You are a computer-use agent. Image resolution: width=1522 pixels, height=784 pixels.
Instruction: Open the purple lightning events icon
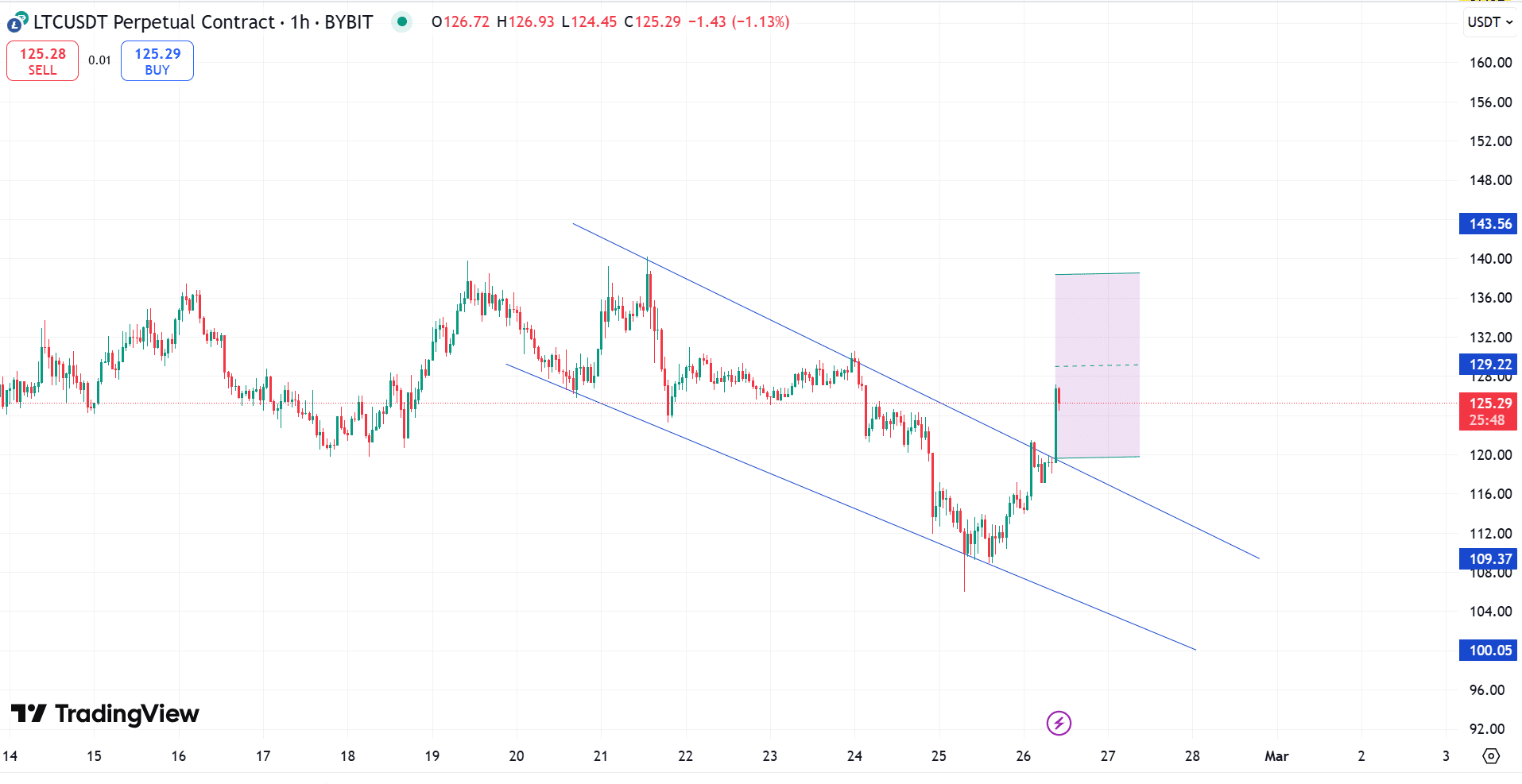(x=1059, y=723)
